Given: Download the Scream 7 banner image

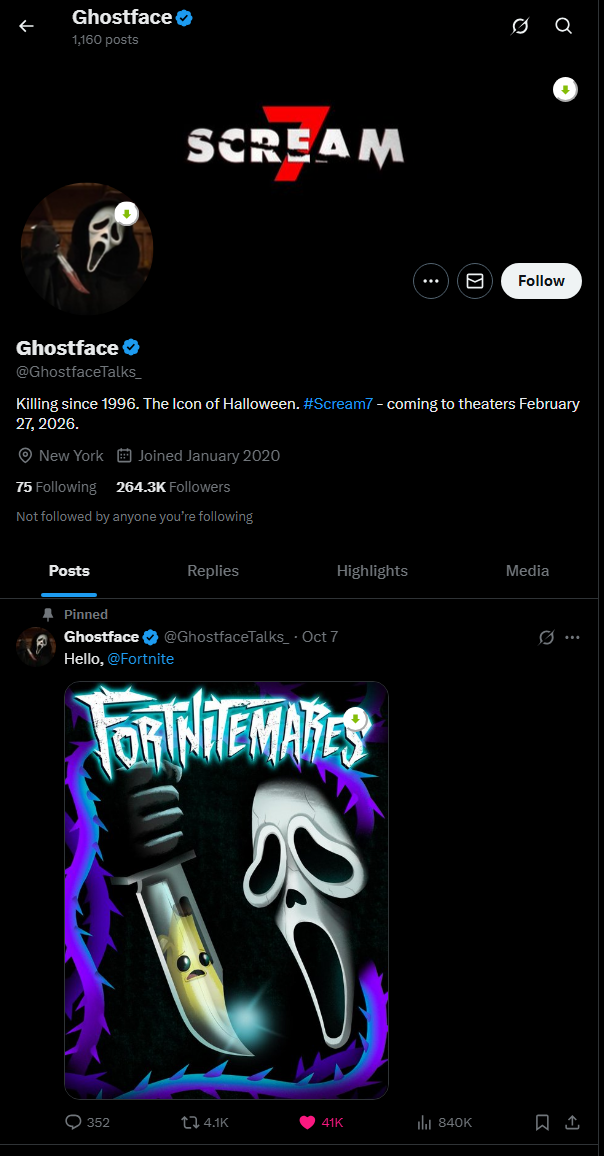Looking at the screenshot, I should pyautogui.click(x=566, y=90).
